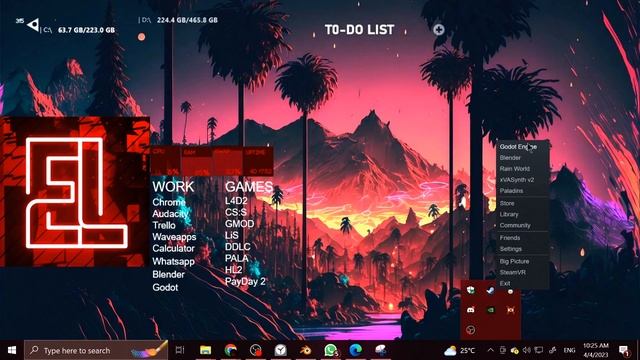Launch L4D2 from the GAMES list
640x360 pixels.
click(x=236, y=201)
